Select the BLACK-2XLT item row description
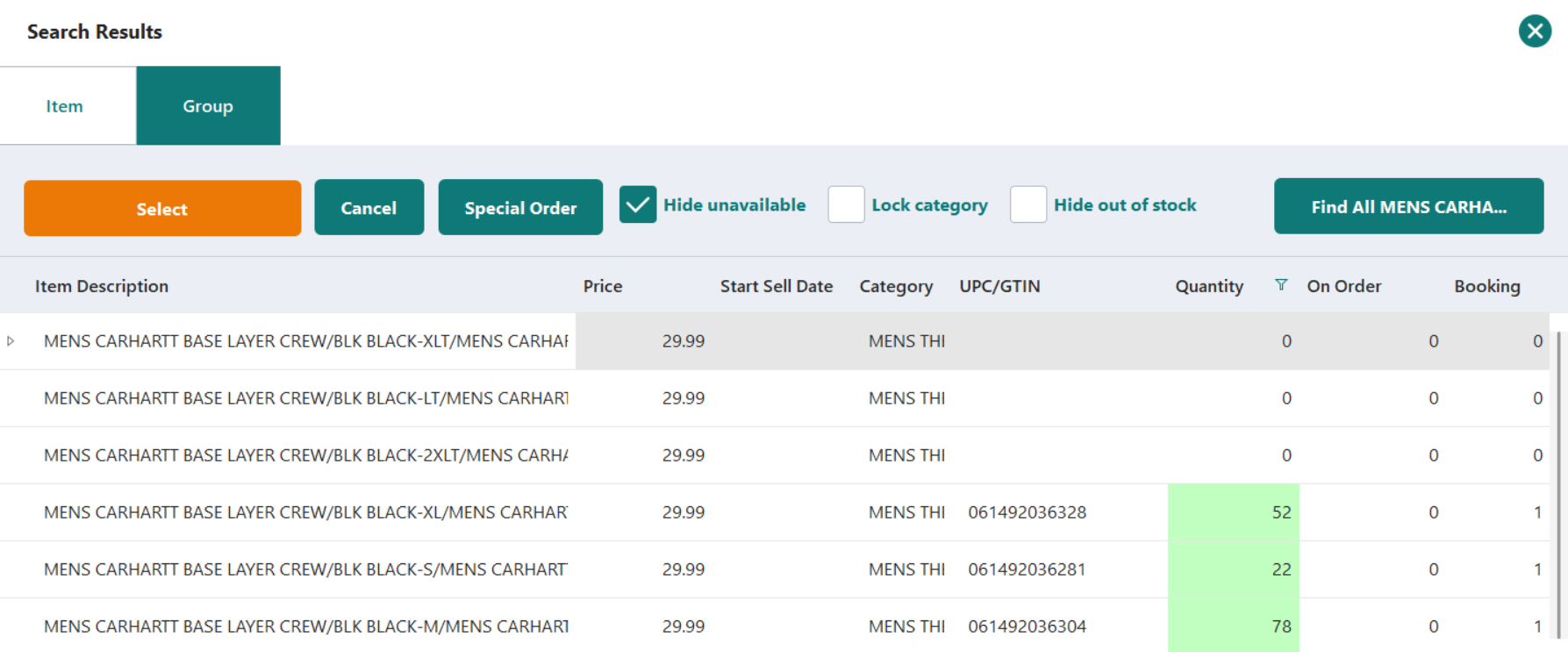This screenshot has height=652, width=1568. click(306, 455)
